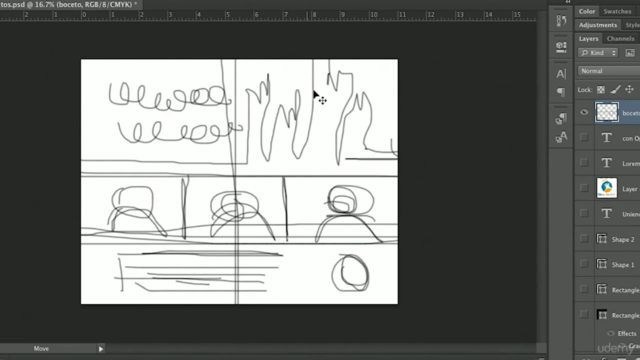Click the Shape 2 layer shape icon
This screenshot has width=640, height=360.
point(602,239)
